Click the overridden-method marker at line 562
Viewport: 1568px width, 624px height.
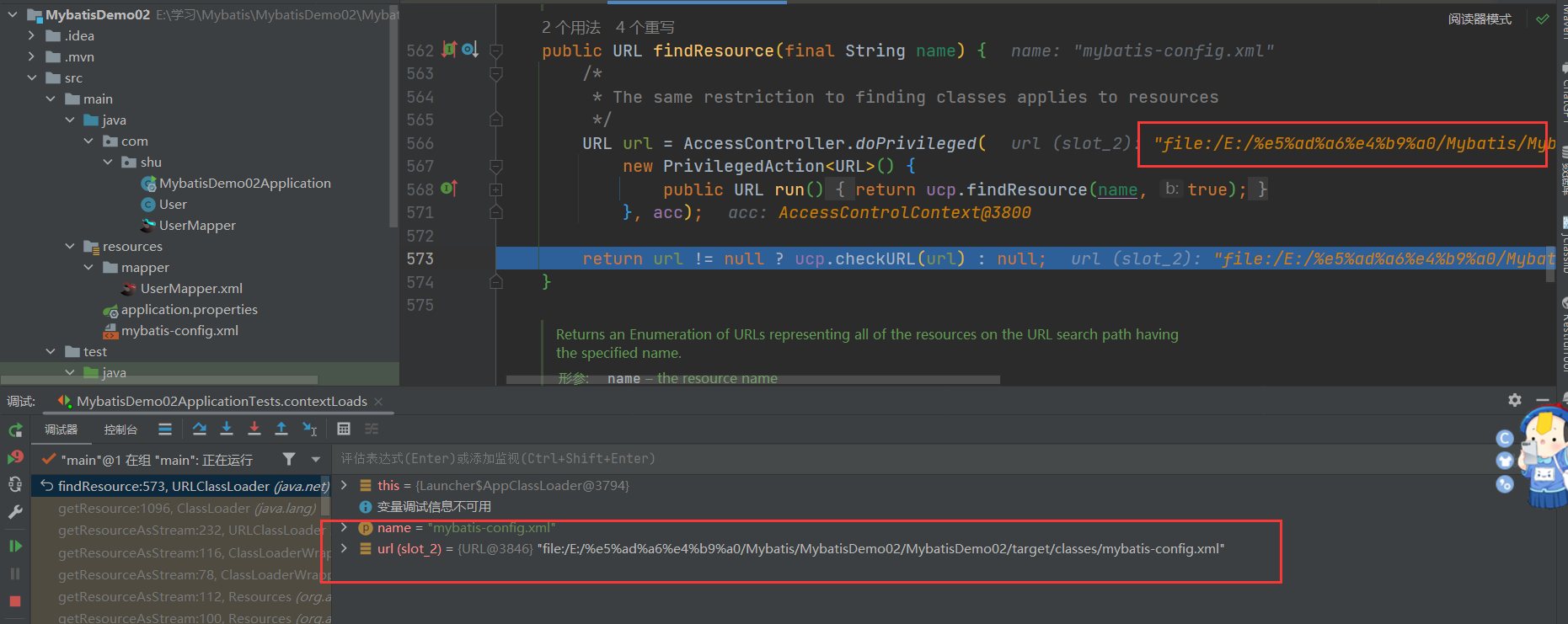tap(469, 50)
